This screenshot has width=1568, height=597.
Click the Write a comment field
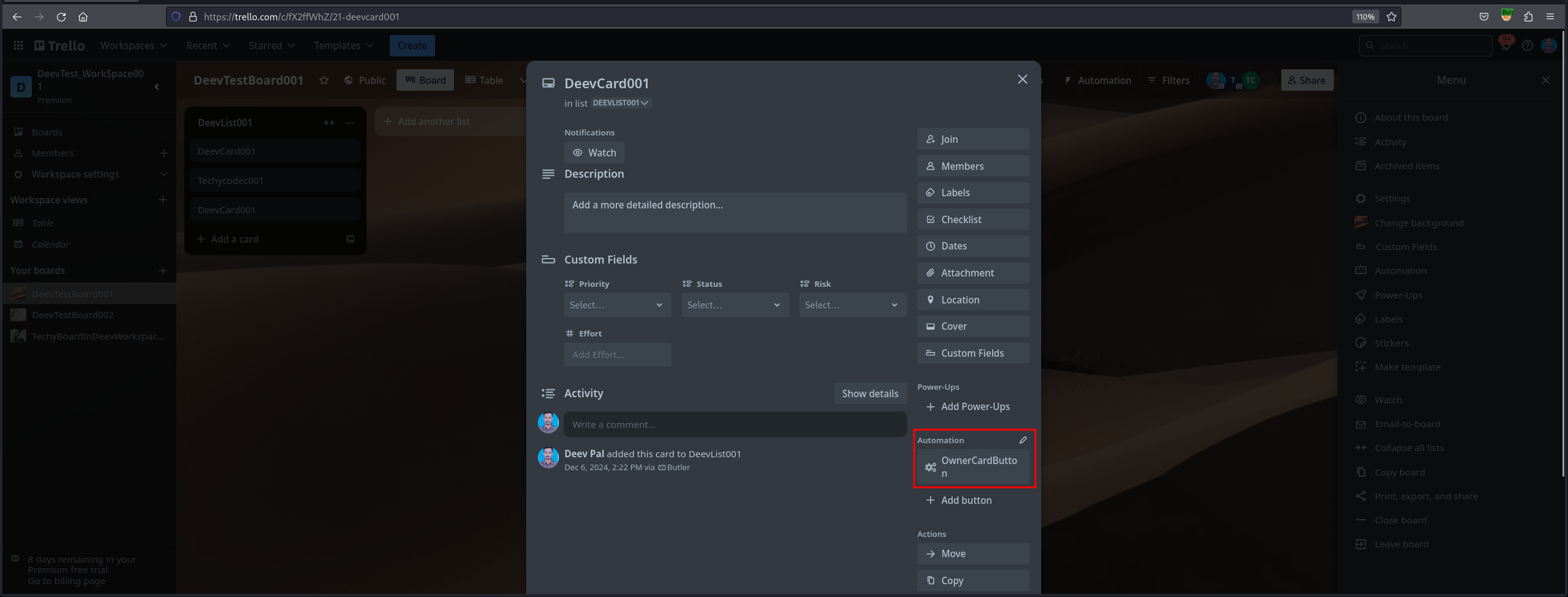pos(735,424)
